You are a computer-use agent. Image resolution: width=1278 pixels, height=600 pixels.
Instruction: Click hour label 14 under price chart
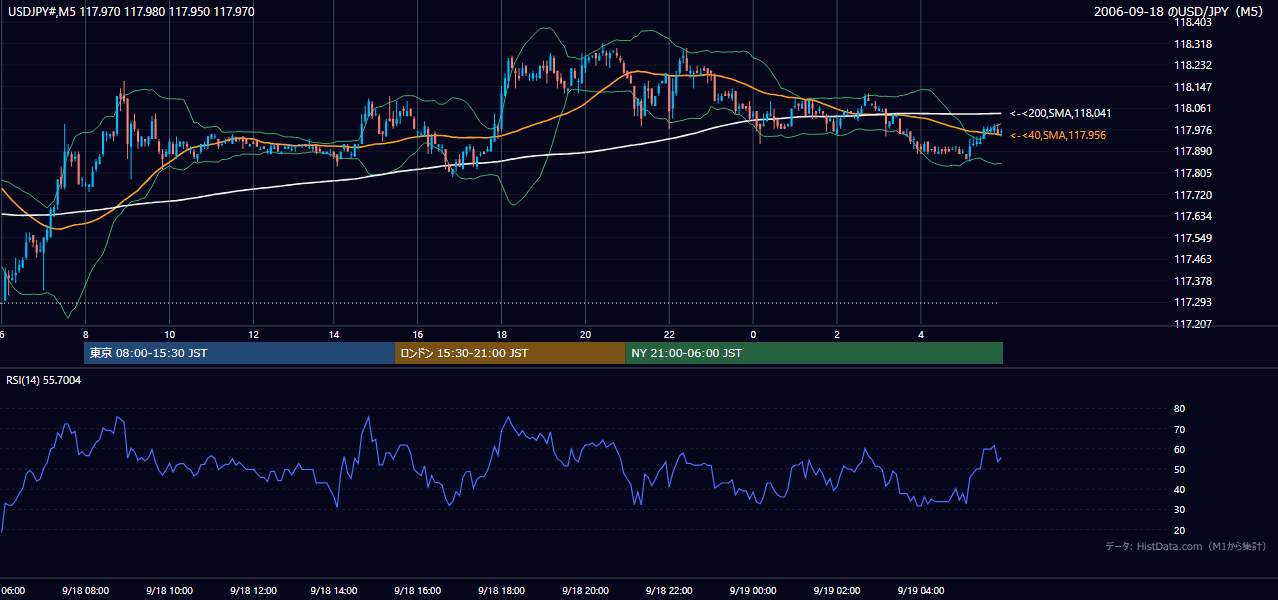click(335, 334)
